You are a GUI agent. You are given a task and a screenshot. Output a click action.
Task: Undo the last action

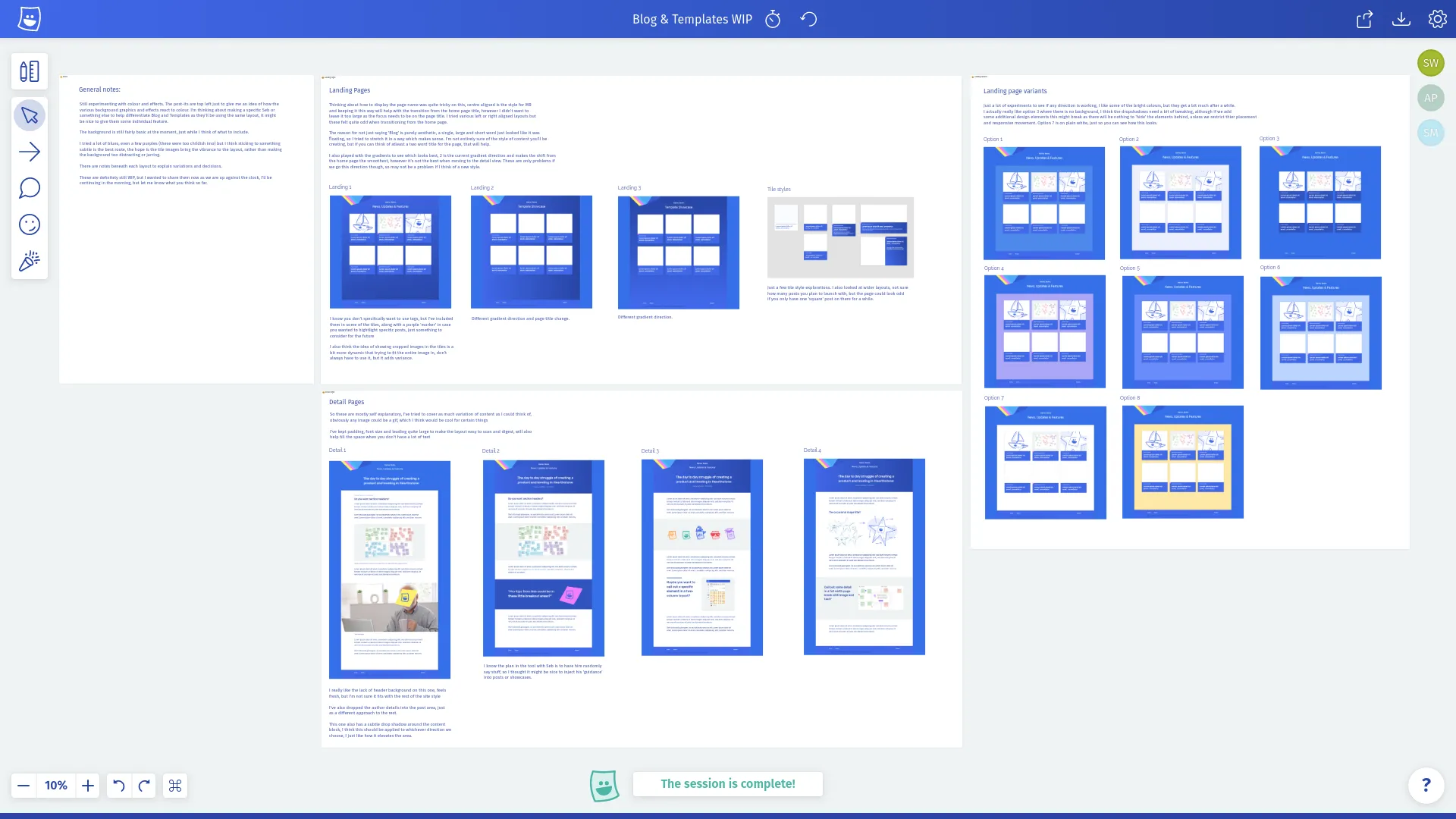point(118,786)
